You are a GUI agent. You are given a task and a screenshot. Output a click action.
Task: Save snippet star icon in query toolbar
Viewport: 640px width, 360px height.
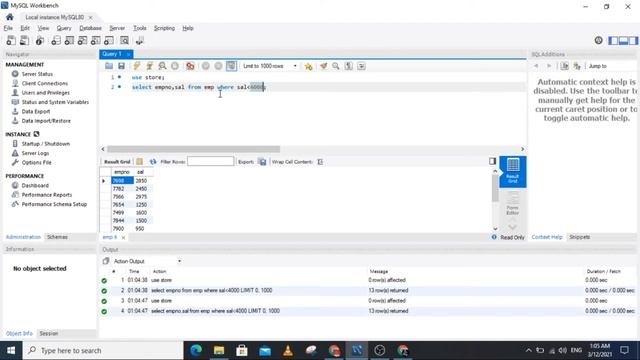pos(309,66)
